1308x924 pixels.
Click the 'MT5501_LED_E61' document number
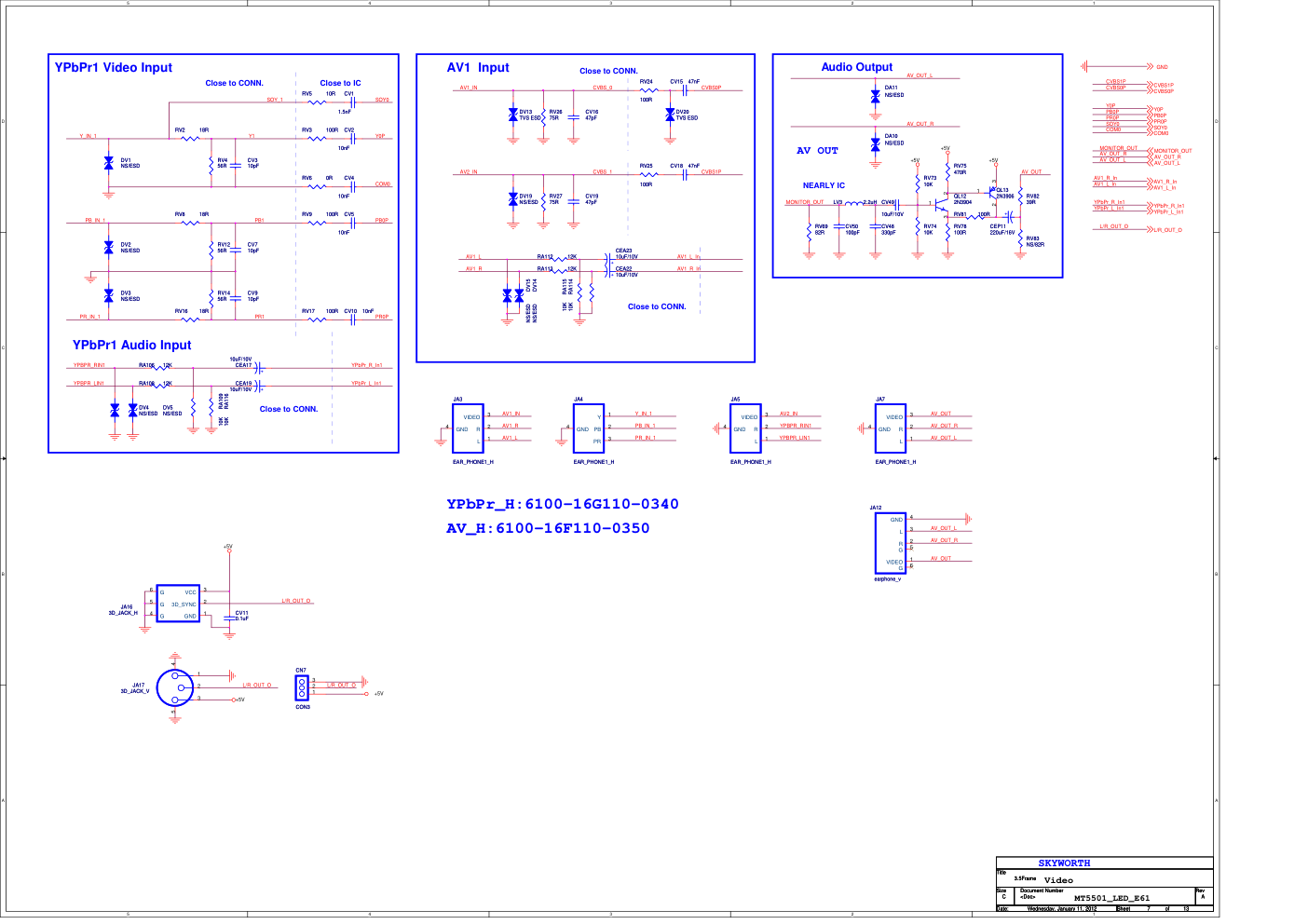pyautogui.click(x=1111, y=898)
